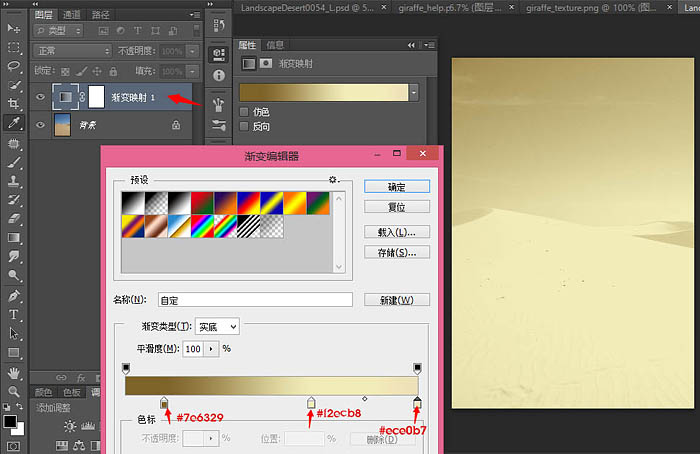Click the 新建(W) button
700x454 pixels.
tap(397, 300)
